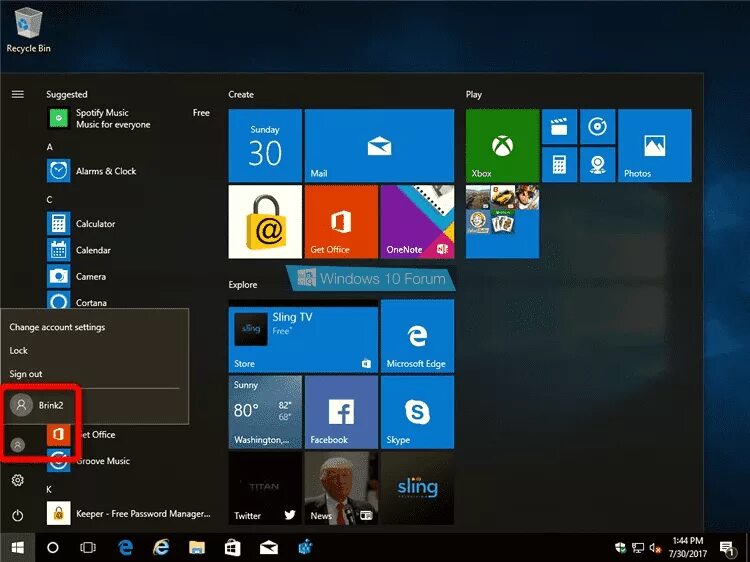Launch the Xbox tile
750x562 pixels.
click(503, 145)
